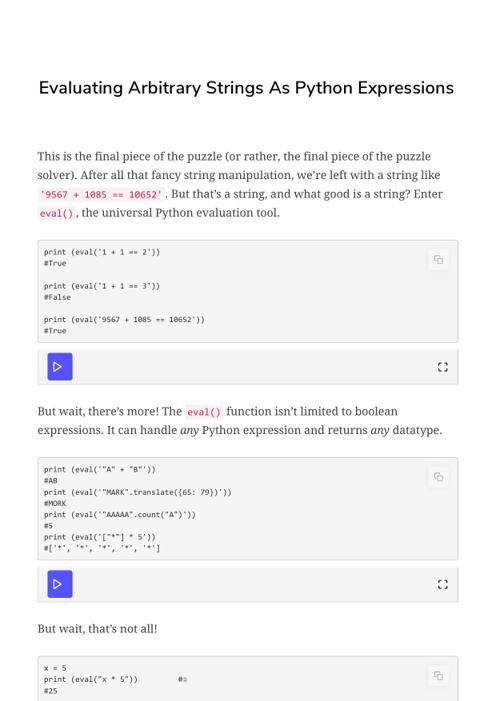Expand second code runner to fullscreen
Image resolution: width=496 pixels, height=701 pixels.
click(442, 584)
